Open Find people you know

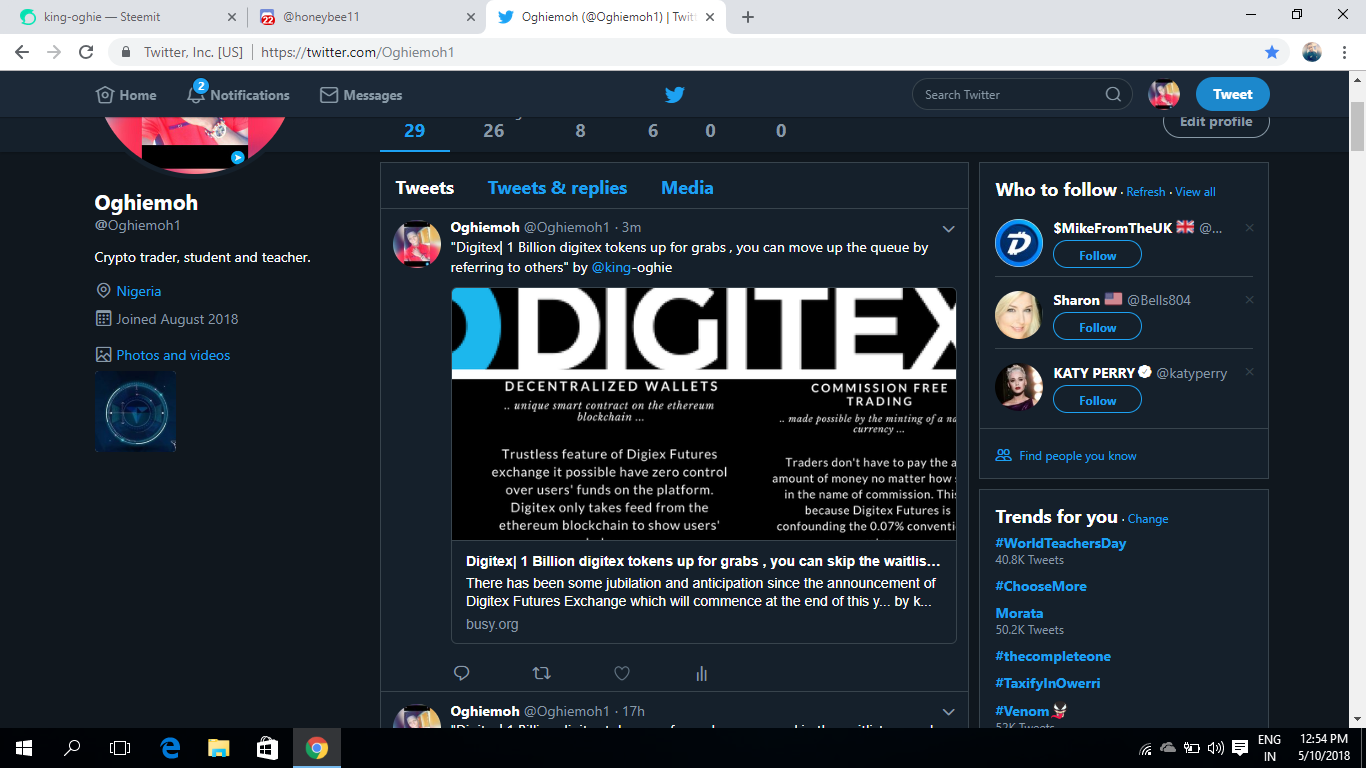click(1078, 456)
